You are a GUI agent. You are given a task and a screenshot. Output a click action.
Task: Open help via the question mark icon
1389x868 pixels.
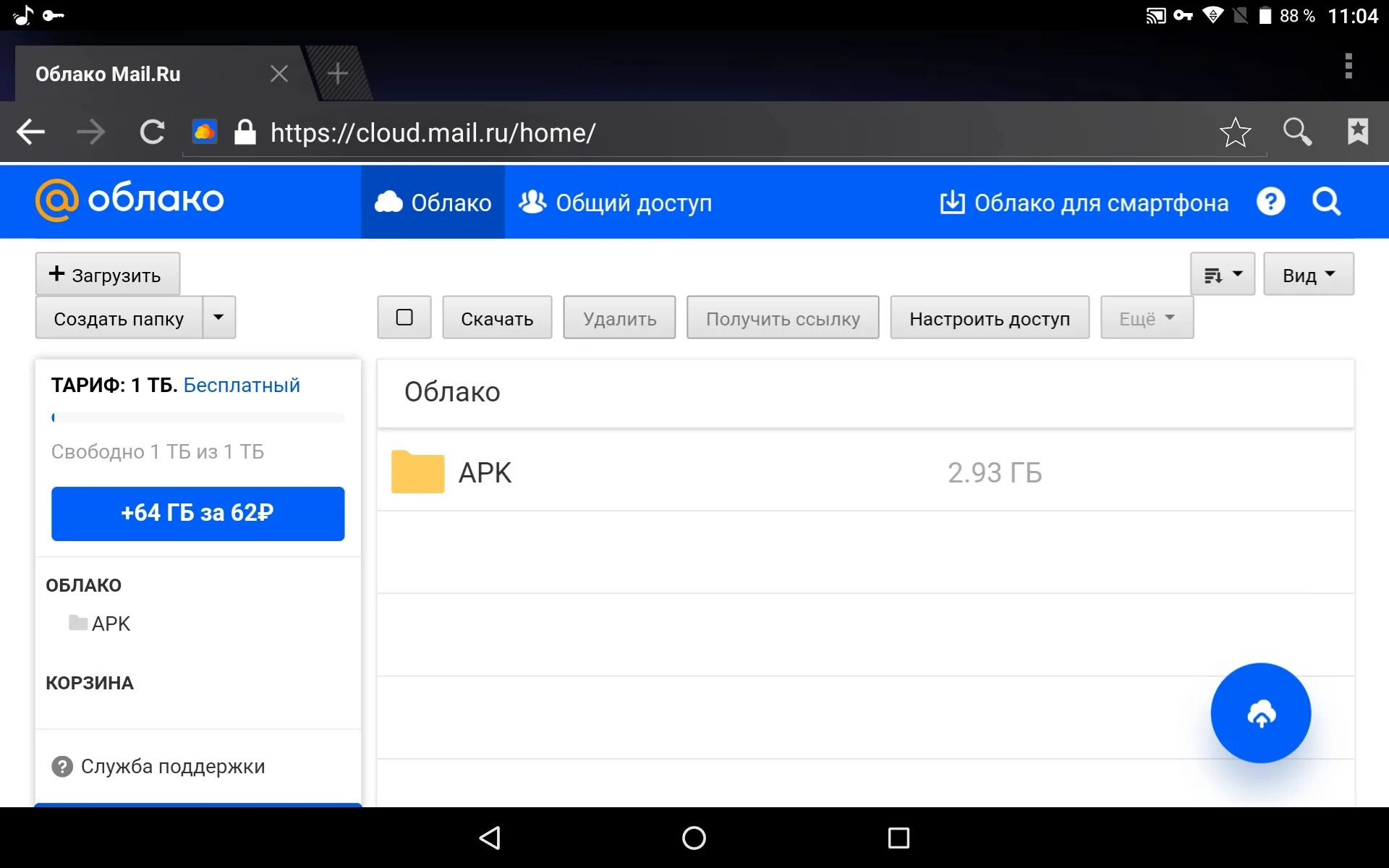point(1270,202)
